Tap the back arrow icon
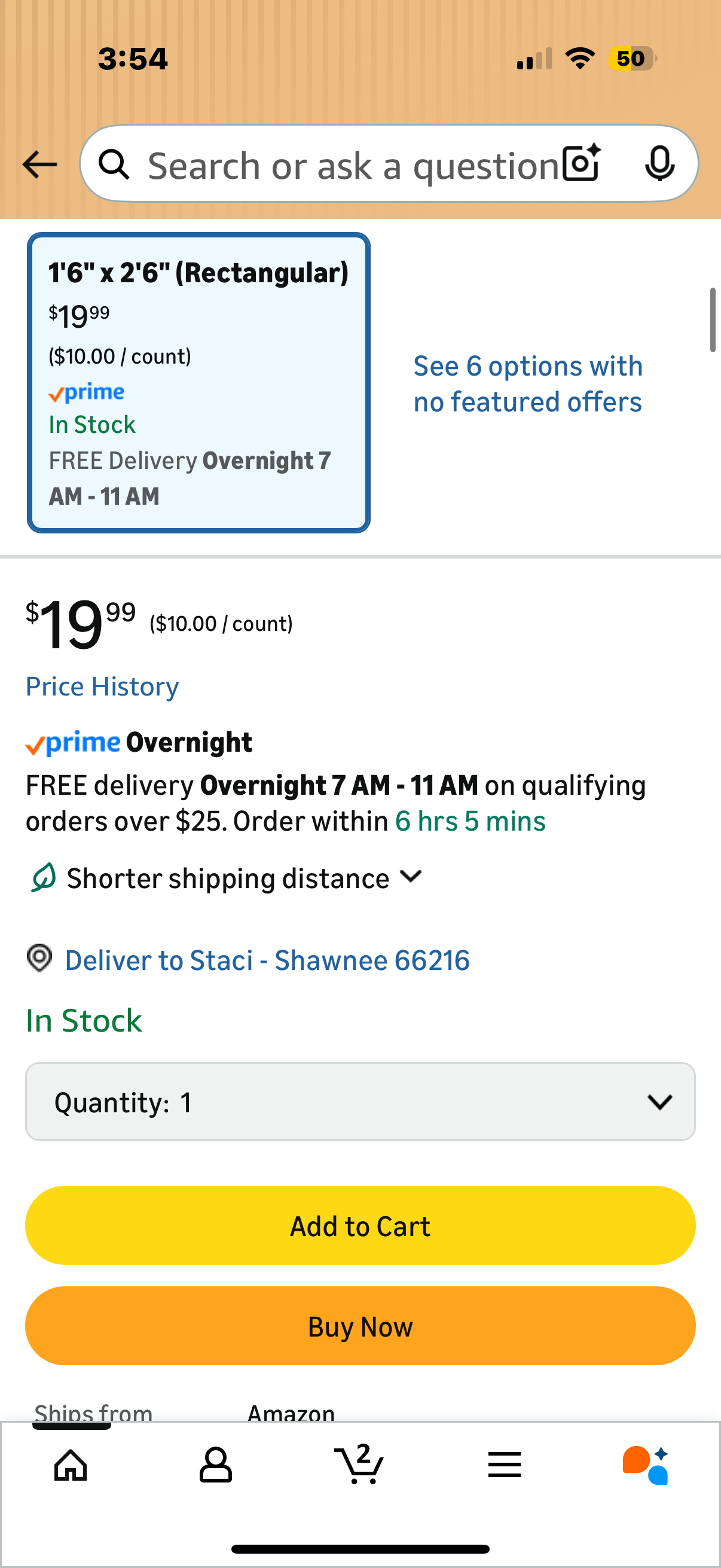721x1568 pixels. tap(39, 164)
